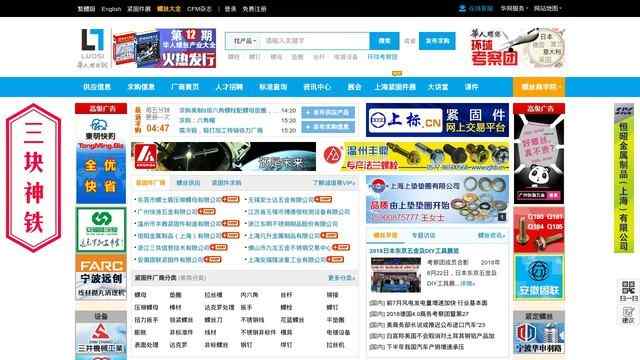640x360 pixels.
Task: Switch to the 紧固件厂商 tab
Action: [150, 182]
